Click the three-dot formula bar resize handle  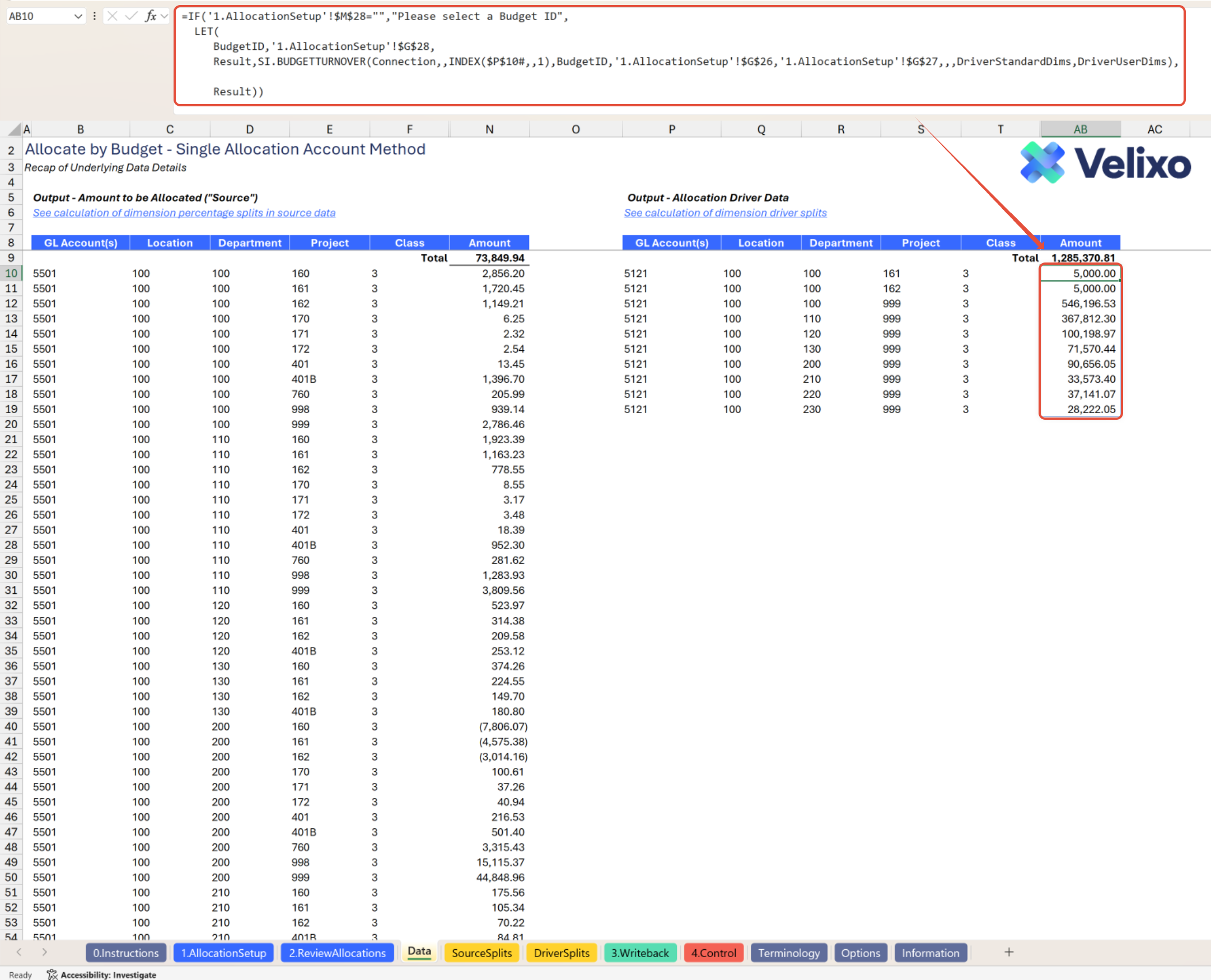pos(94,16)
